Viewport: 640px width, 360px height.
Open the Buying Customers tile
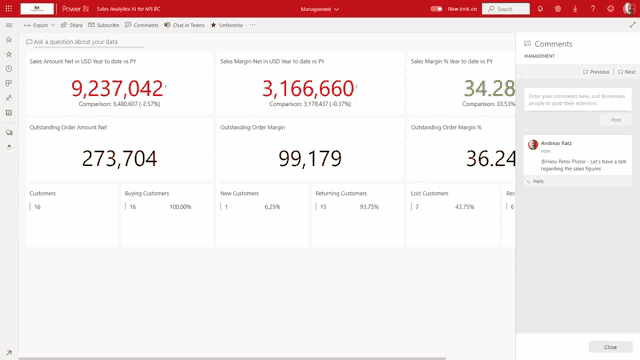coord(167,215)
